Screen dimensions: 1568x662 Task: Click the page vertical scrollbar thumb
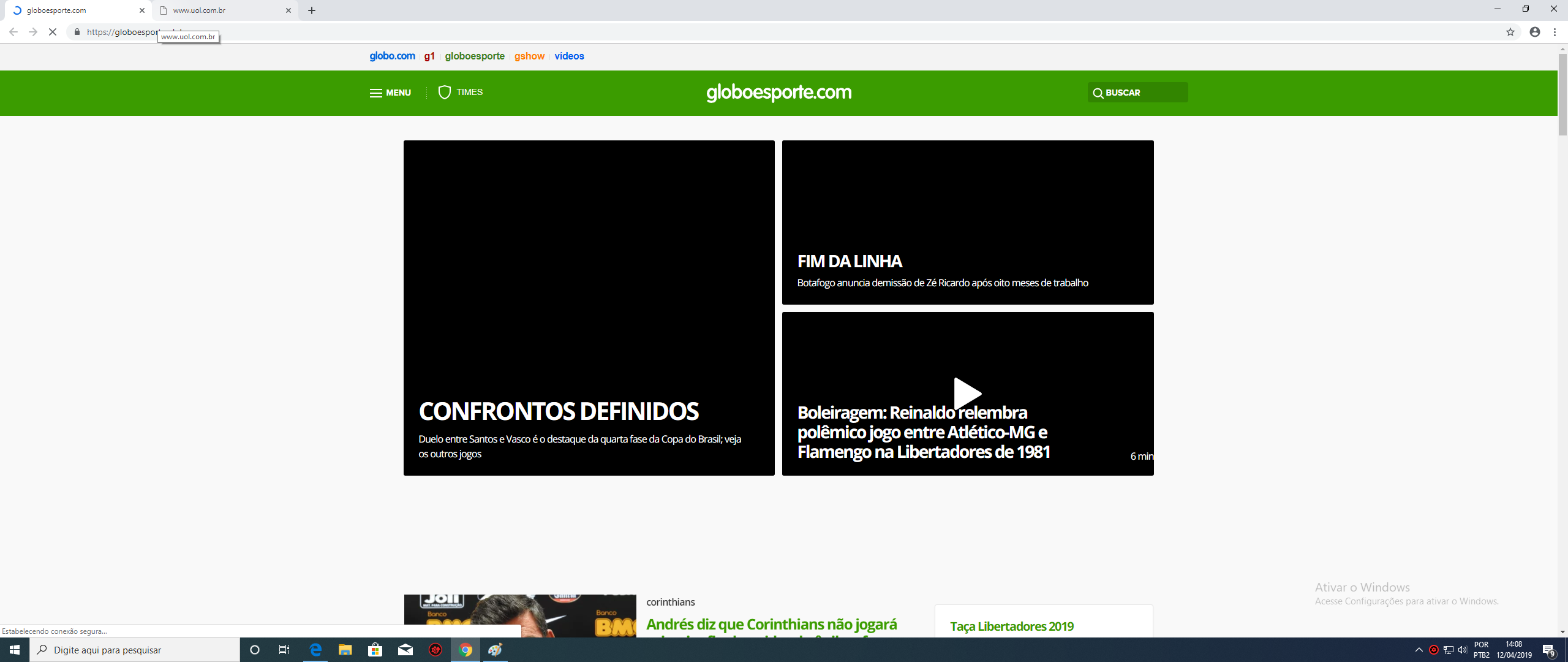tap(1562, 94)
